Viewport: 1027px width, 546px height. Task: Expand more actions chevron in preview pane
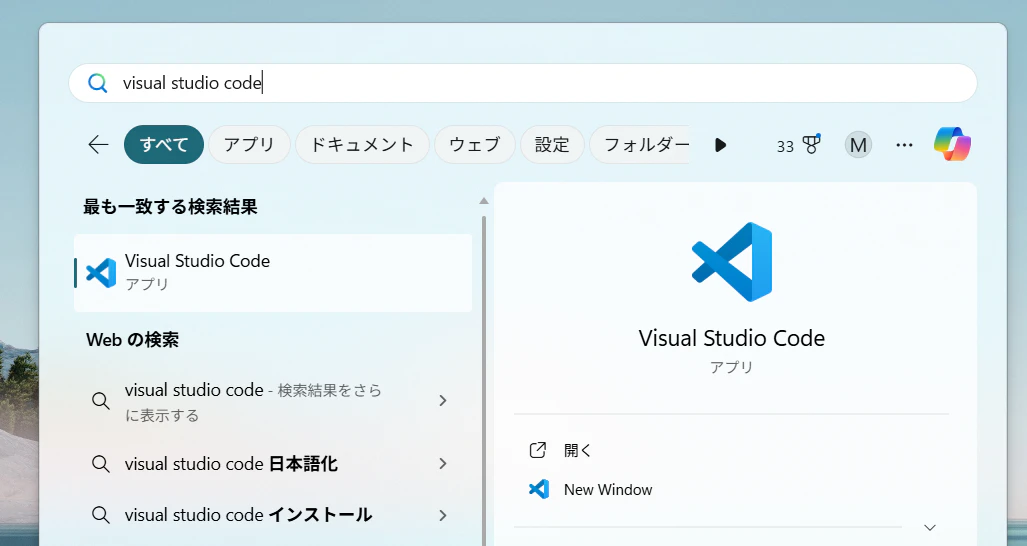[x=929, y=527]
